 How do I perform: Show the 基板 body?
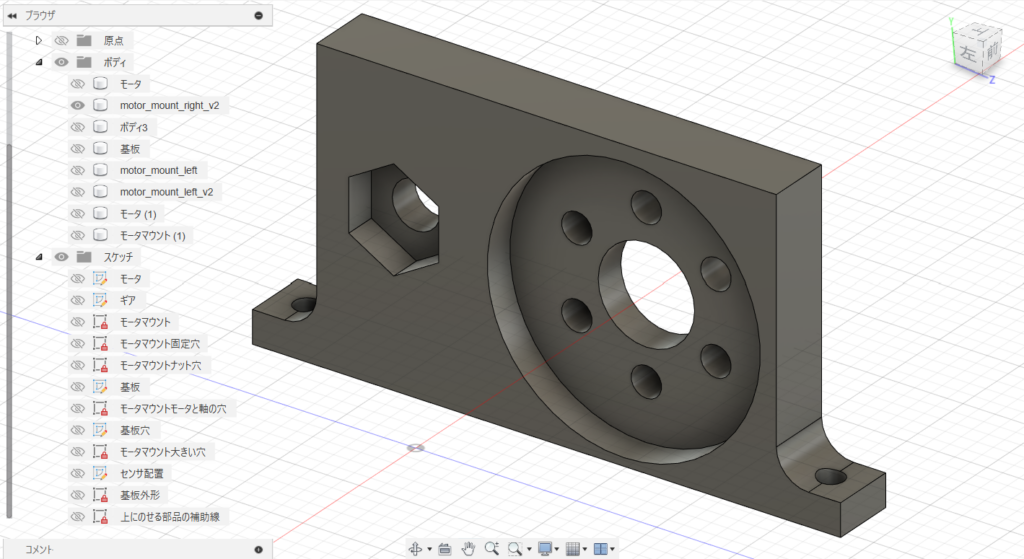pos(78,148)
